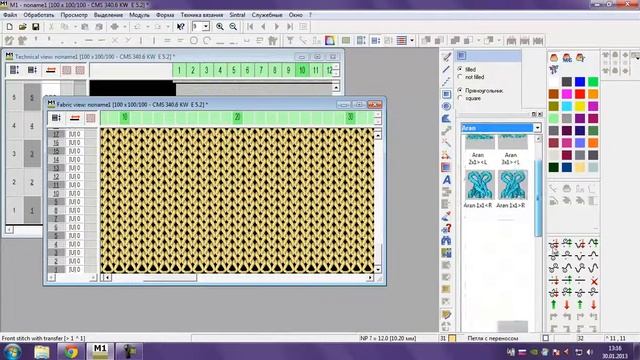This screenshot has height=360, width=640.
Task: Open the Окно menu
Action: tap(296, 15)
